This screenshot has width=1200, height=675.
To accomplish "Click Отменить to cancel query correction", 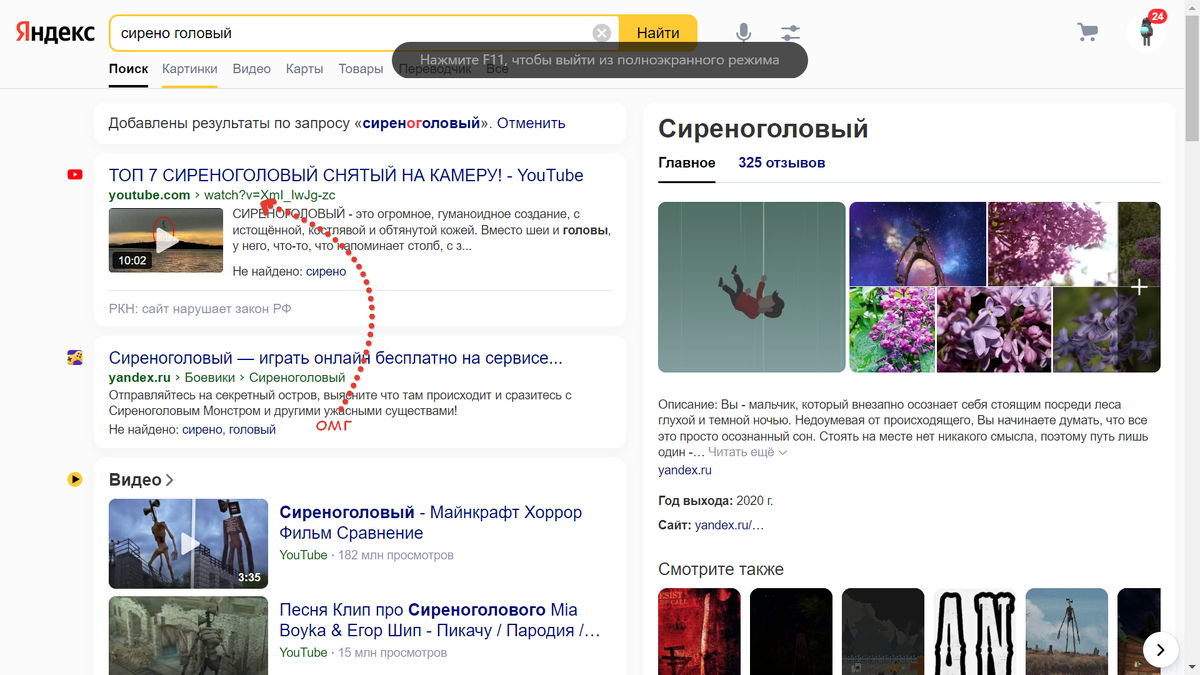I will click(531, 123).
